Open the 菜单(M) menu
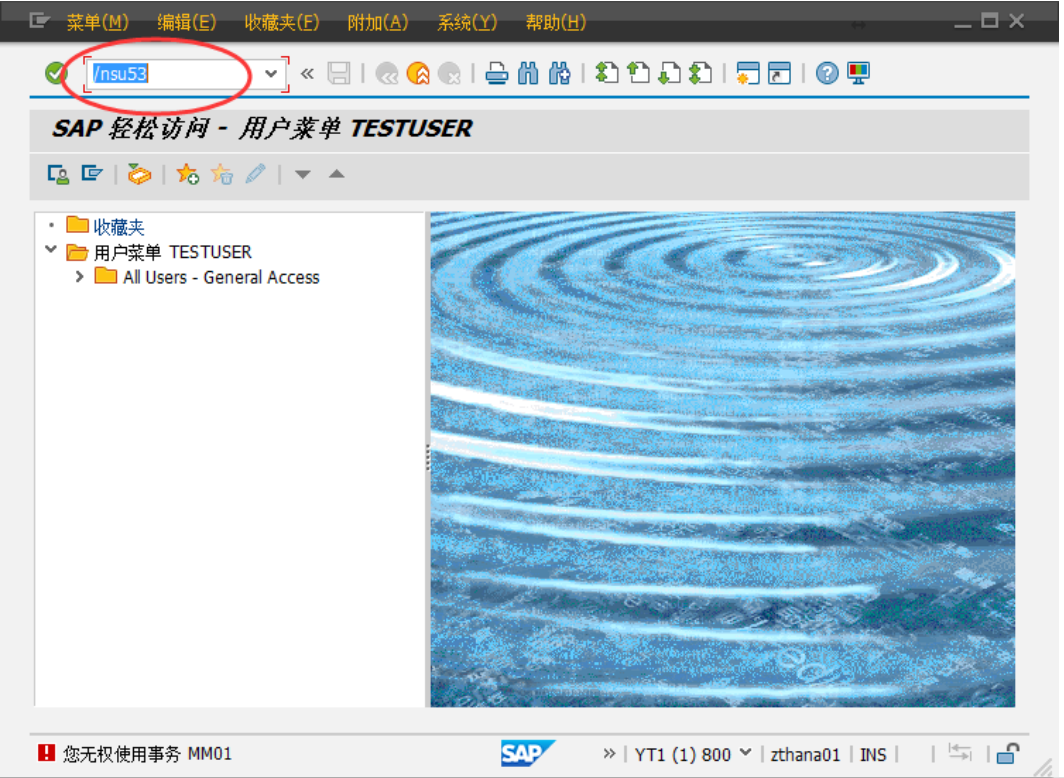The width and height of the screenshot is (1064, 778). pyautogui.click(x=97, y=22)
